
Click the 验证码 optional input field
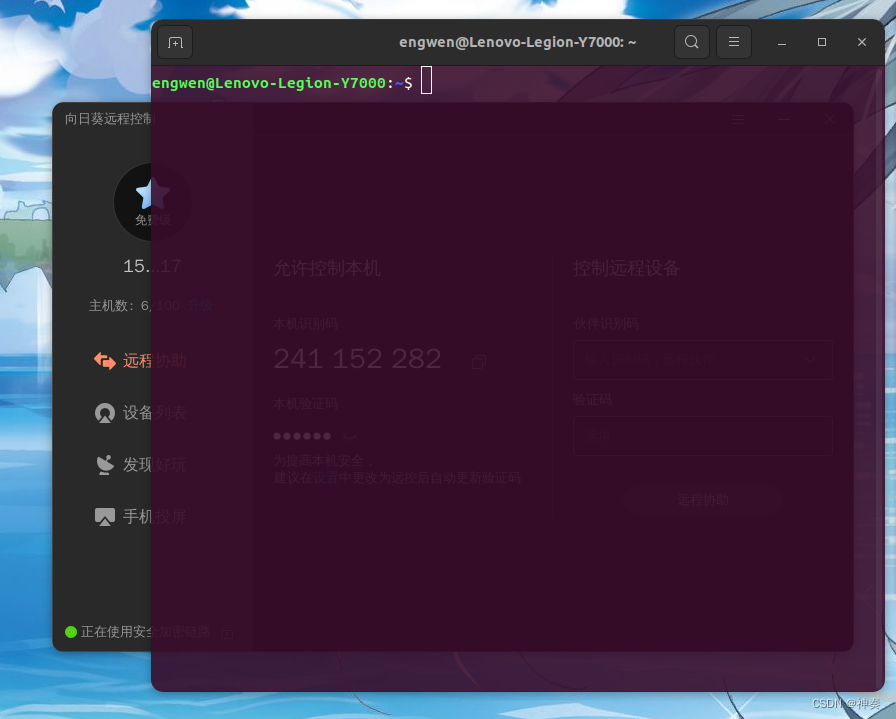[x=703, y=436]
